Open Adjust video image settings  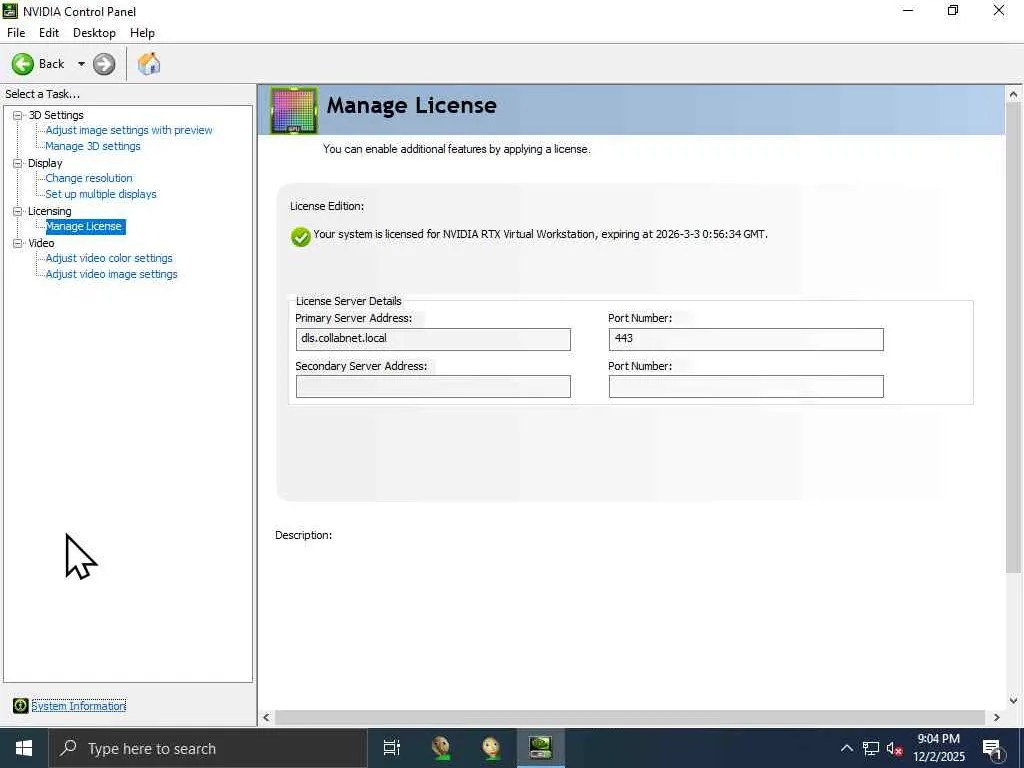click(111, 274)
